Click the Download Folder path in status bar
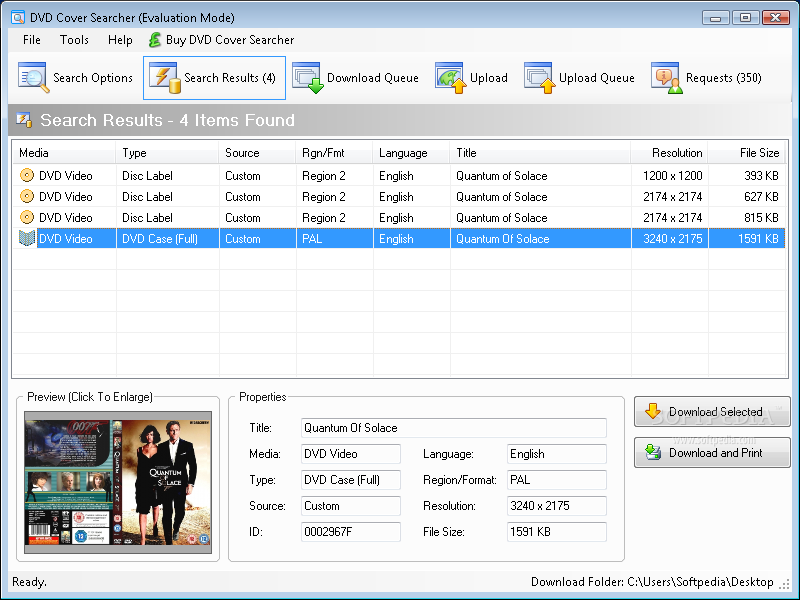The width and height of the screenshot is (800, 600). 652,582
